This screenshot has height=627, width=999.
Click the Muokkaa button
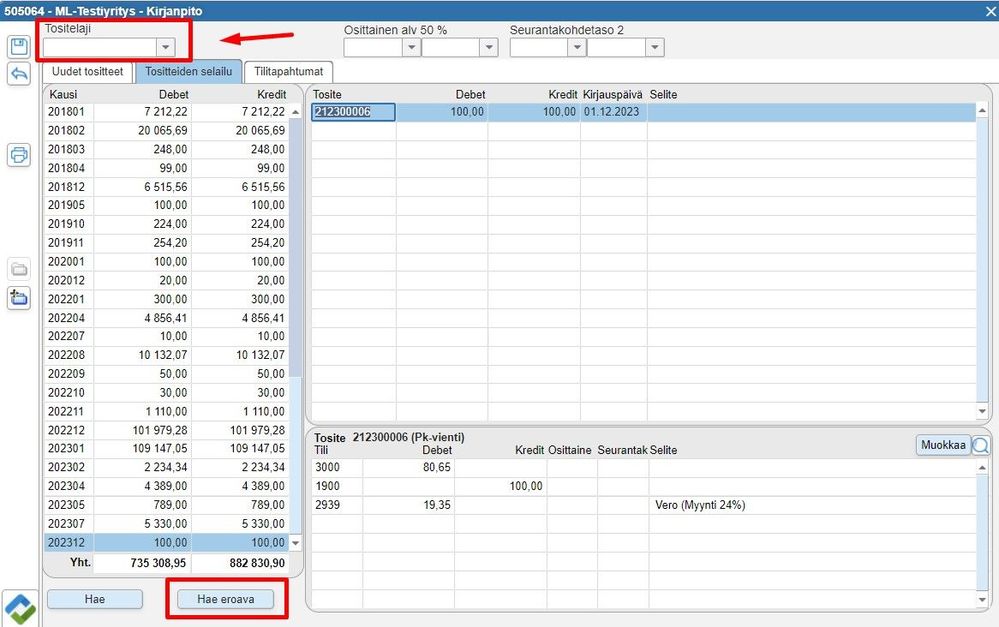tap(942, 445)
